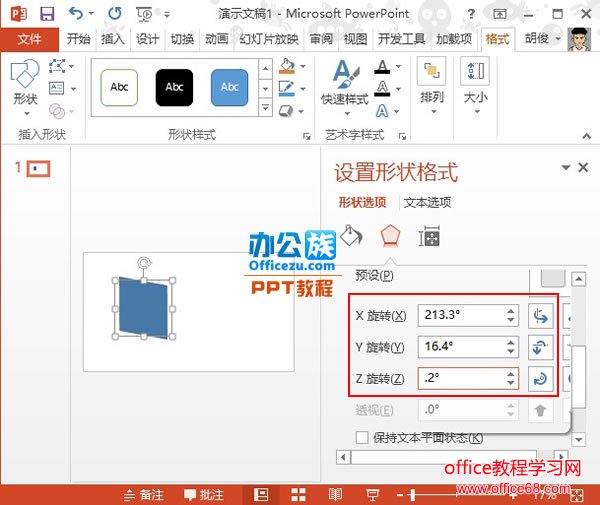Select the Effects pentagon tab

coord(390,236)
